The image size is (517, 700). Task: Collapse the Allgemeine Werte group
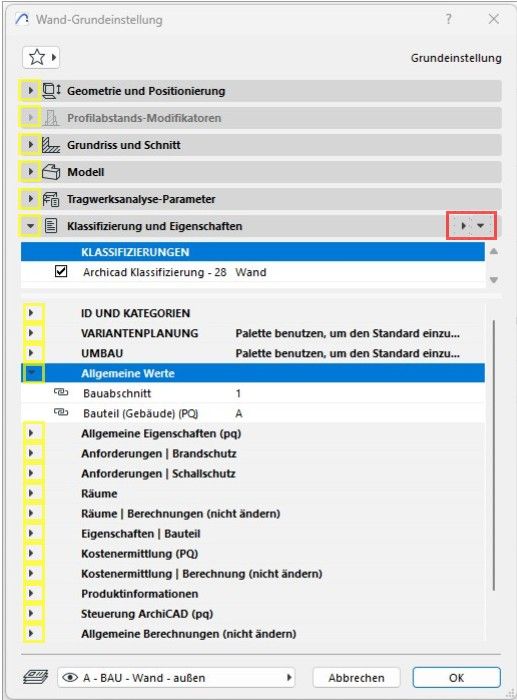(x=33, y=372)
